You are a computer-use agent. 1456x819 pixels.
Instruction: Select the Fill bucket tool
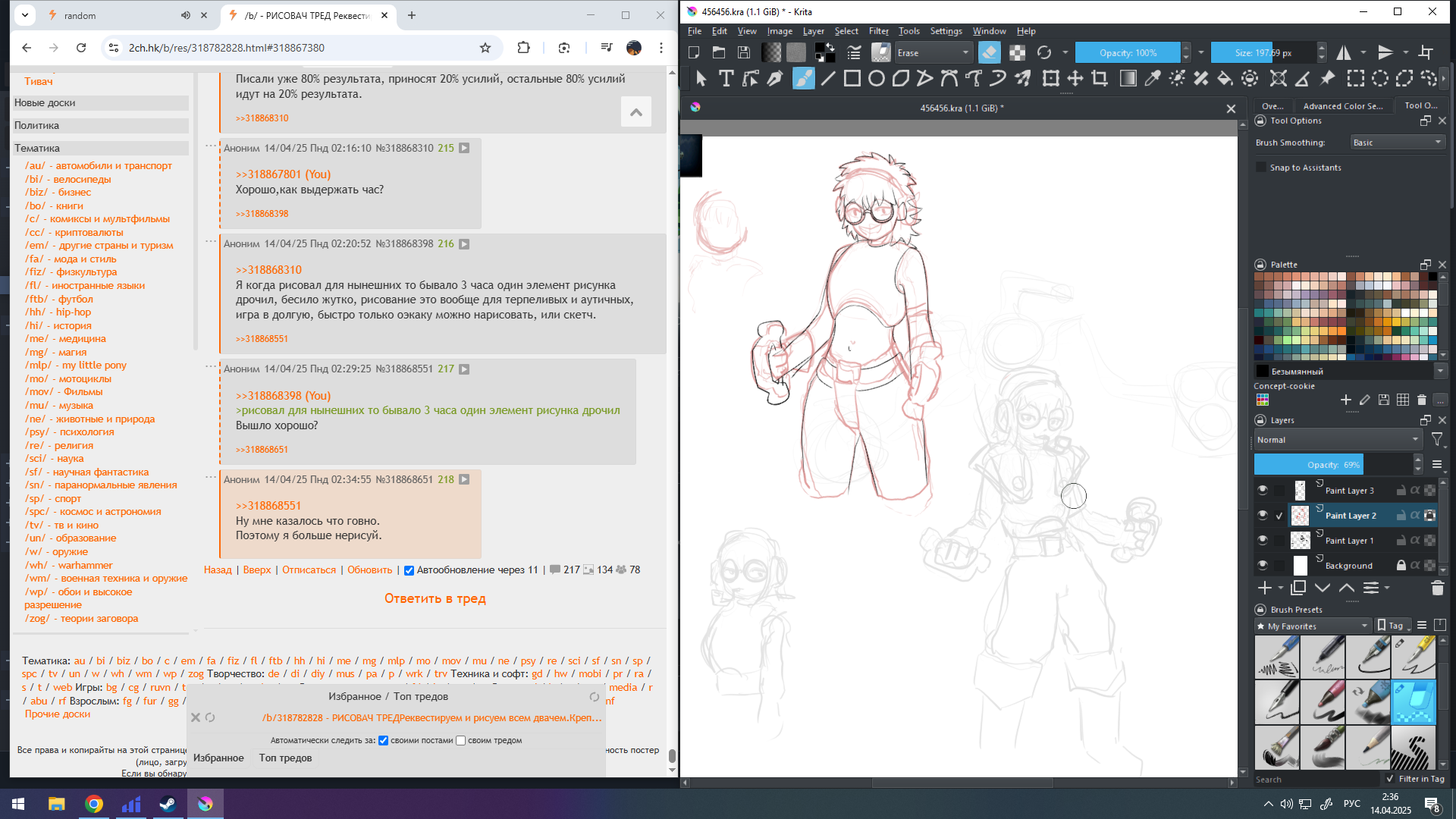pyautogui.click(x=1225, y=78)
